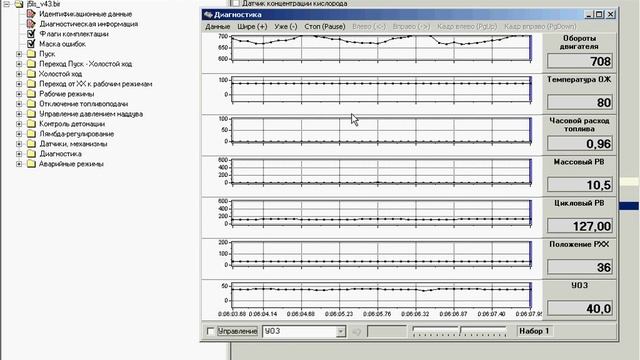Click the Отключение топливоподачи folder icon
This screenshot has height=360, width=640.
point(31,104)
